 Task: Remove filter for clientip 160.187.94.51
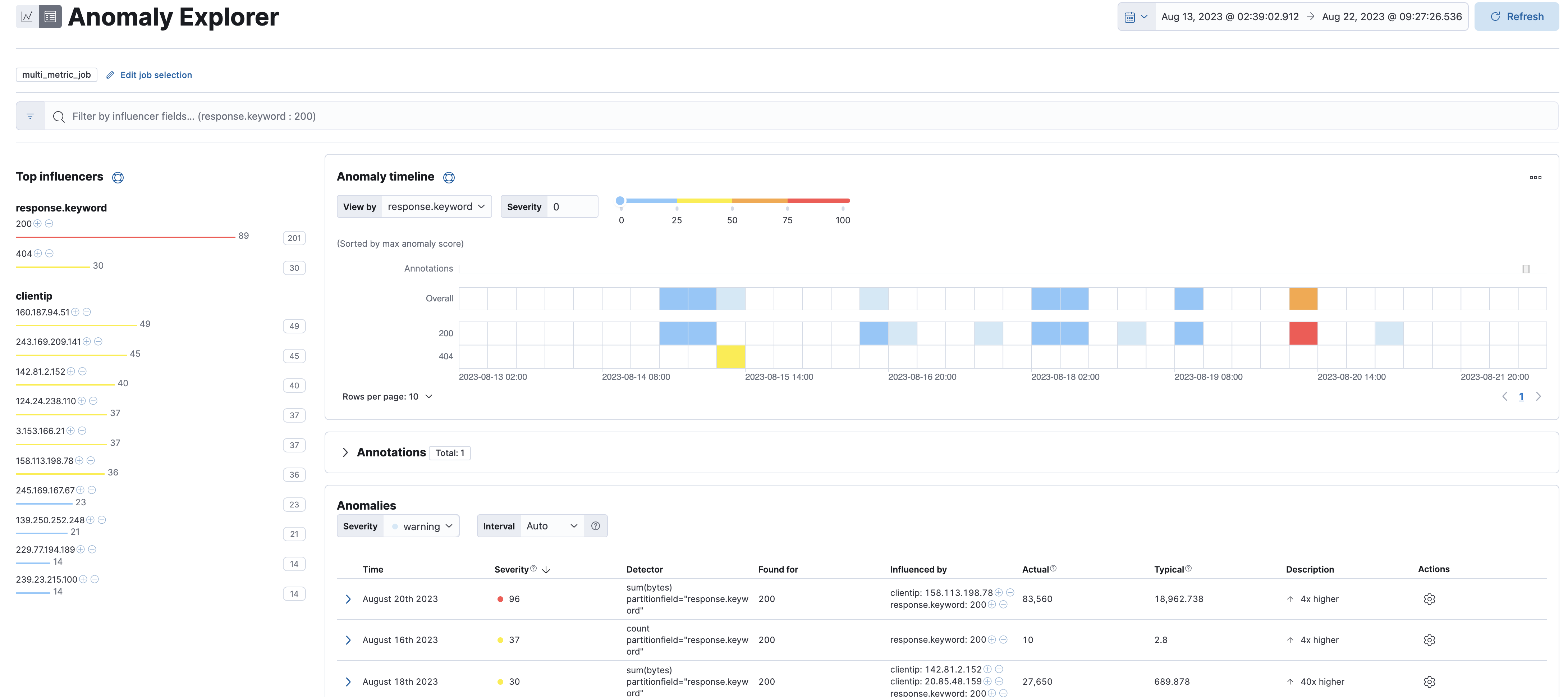coord(87,312)
